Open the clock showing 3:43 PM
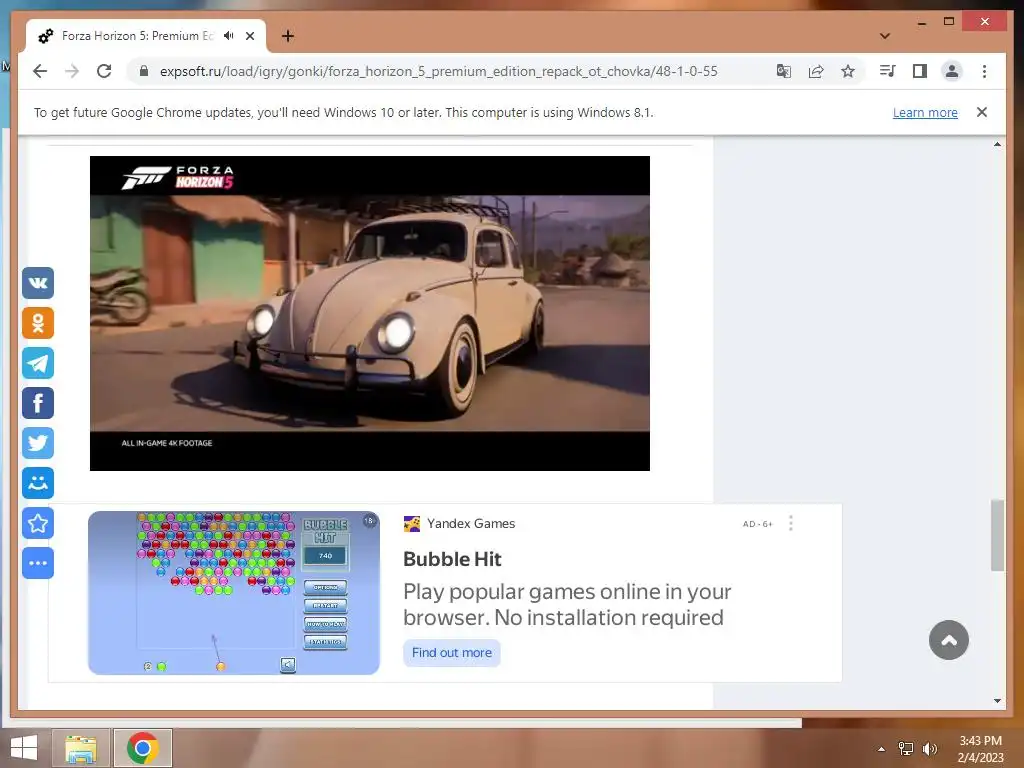 coord(980,749)
